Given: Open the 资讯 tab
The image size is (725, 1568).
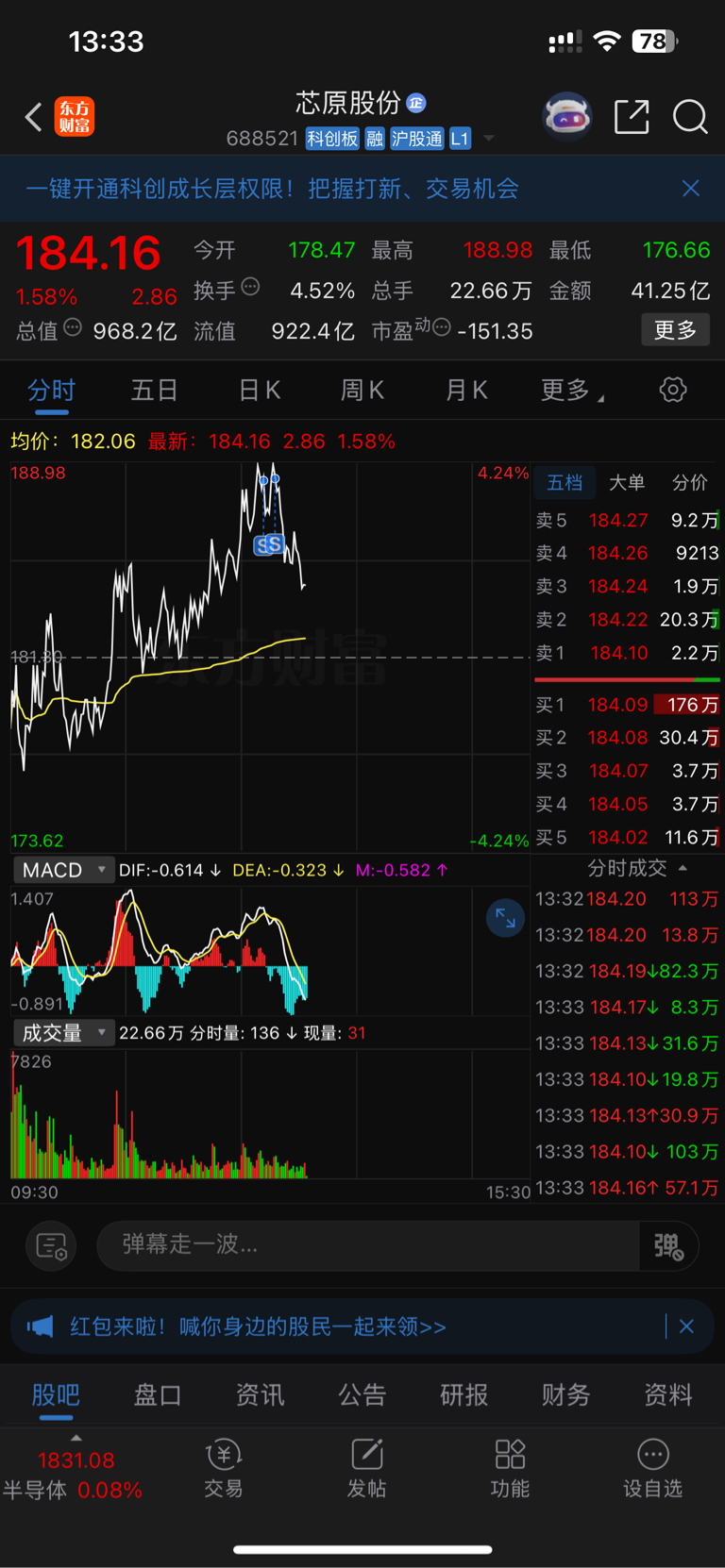Looking at the screenshot, I should tap(260, 1394).
